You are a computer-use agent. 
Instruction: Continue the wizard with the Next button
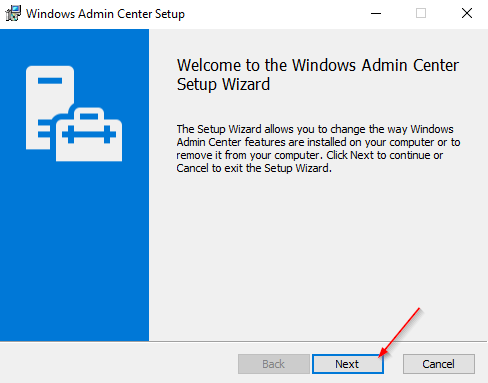[348, 364]
